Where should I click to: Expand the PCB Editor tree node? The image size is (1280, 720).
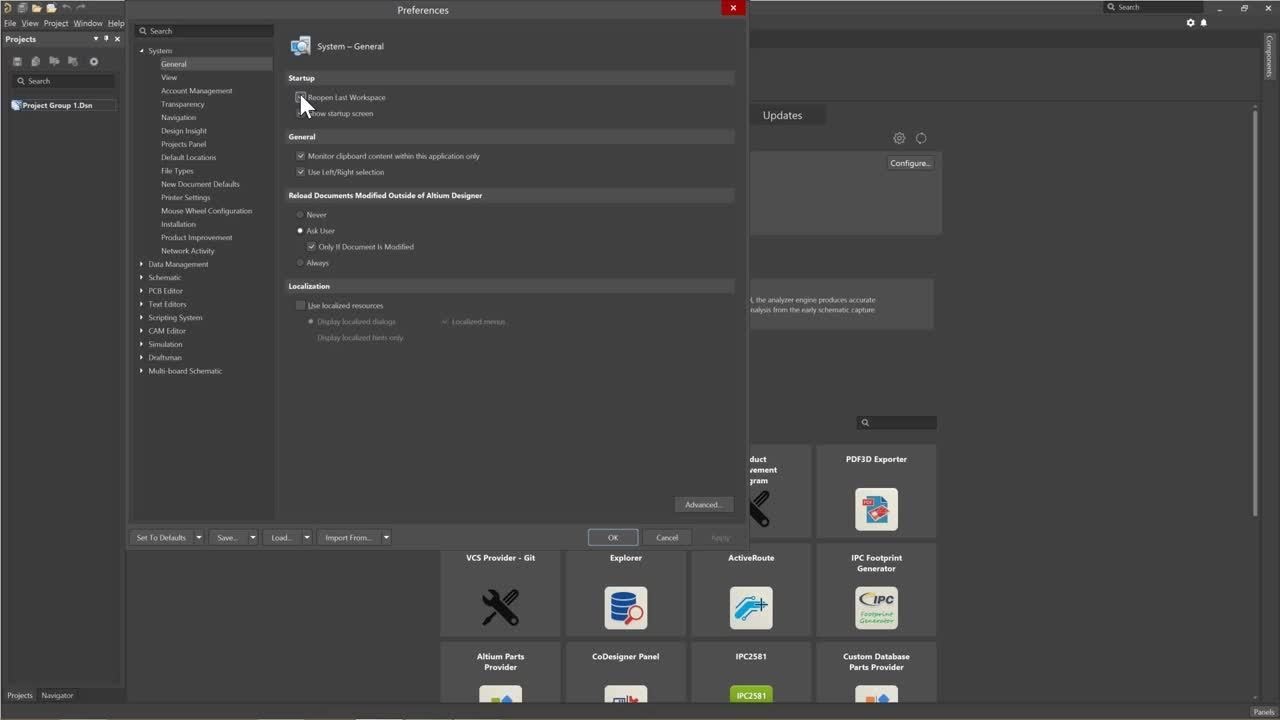(141, 291)
